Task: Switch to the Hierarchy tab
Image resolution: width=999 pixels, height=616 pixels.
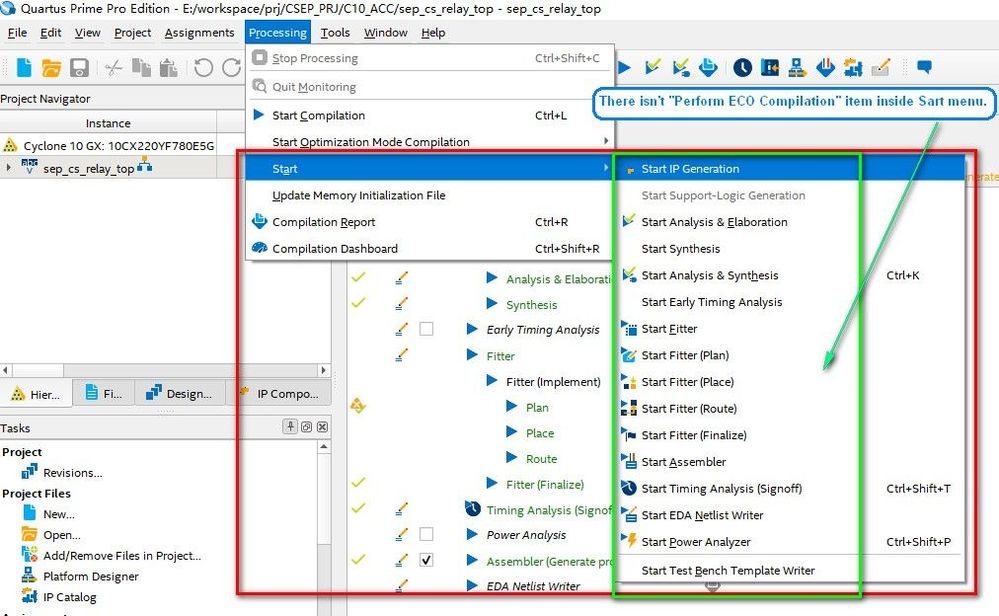Action: click(36, 394)
